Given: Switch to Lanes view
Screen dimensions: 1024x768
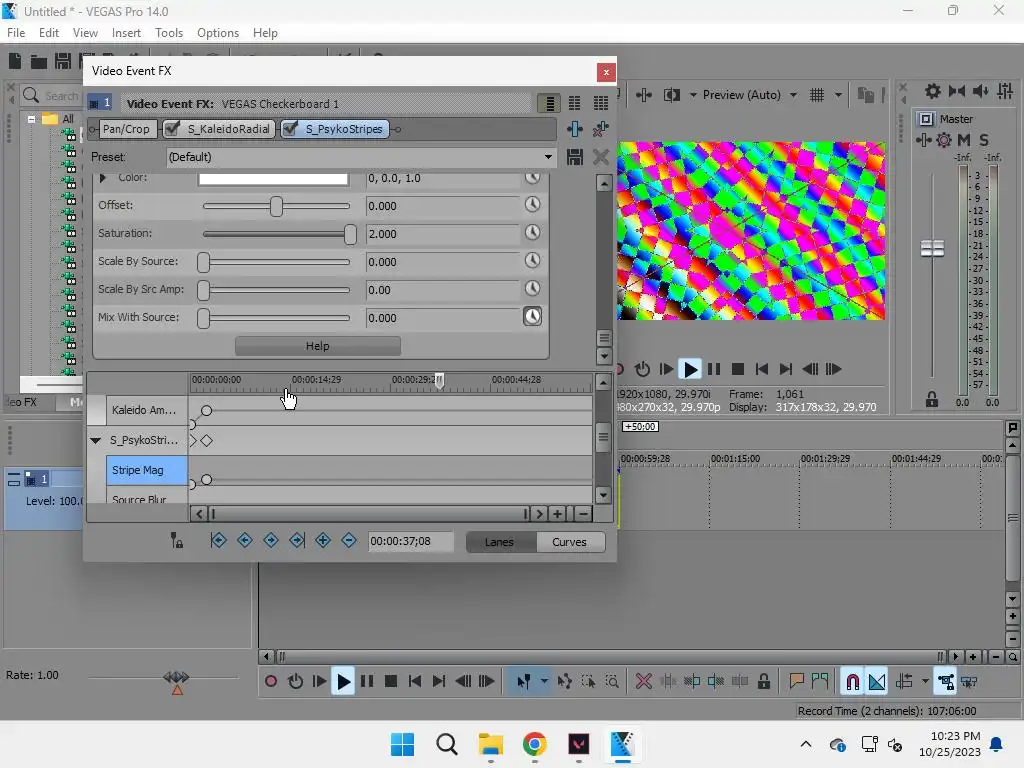Looking at the screenshot, I should [x=500, y=542].
